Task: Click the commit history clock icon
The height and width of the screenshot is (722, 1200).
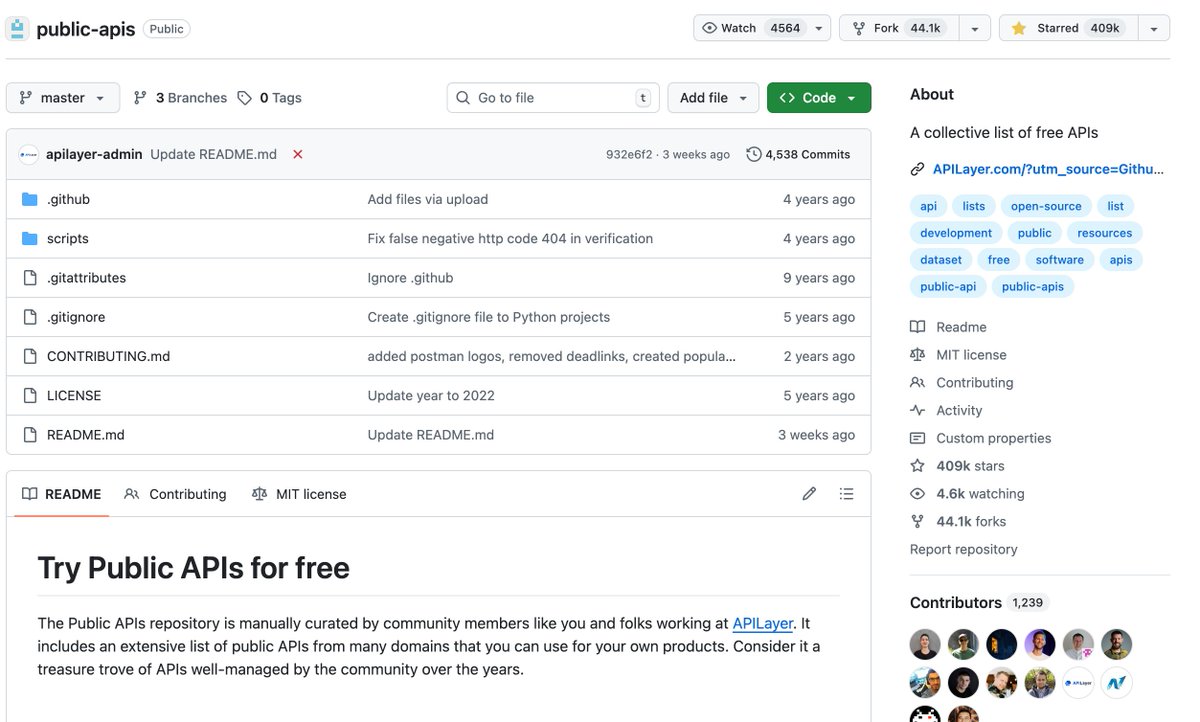Action: click(753, 154)
